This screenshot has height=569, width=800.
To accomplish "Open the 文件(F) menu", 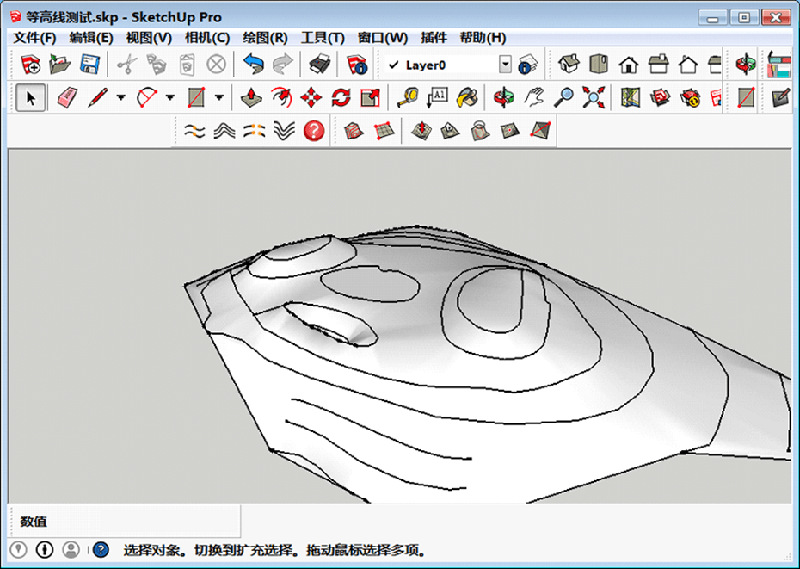I will [35, 38].
